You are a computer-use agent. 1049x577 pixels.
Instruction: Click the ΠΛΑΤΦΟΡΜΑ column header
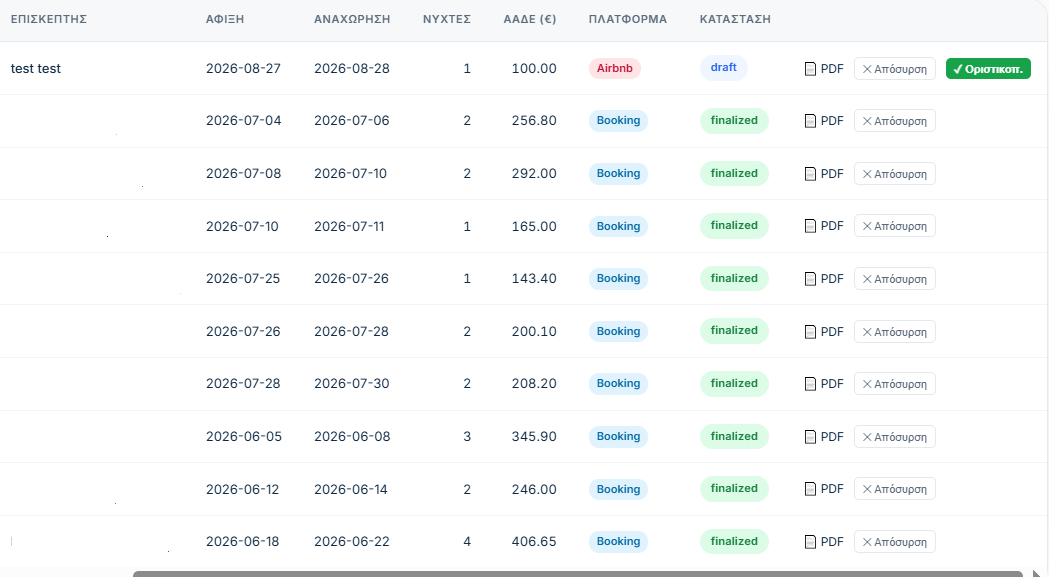point(628,19)
